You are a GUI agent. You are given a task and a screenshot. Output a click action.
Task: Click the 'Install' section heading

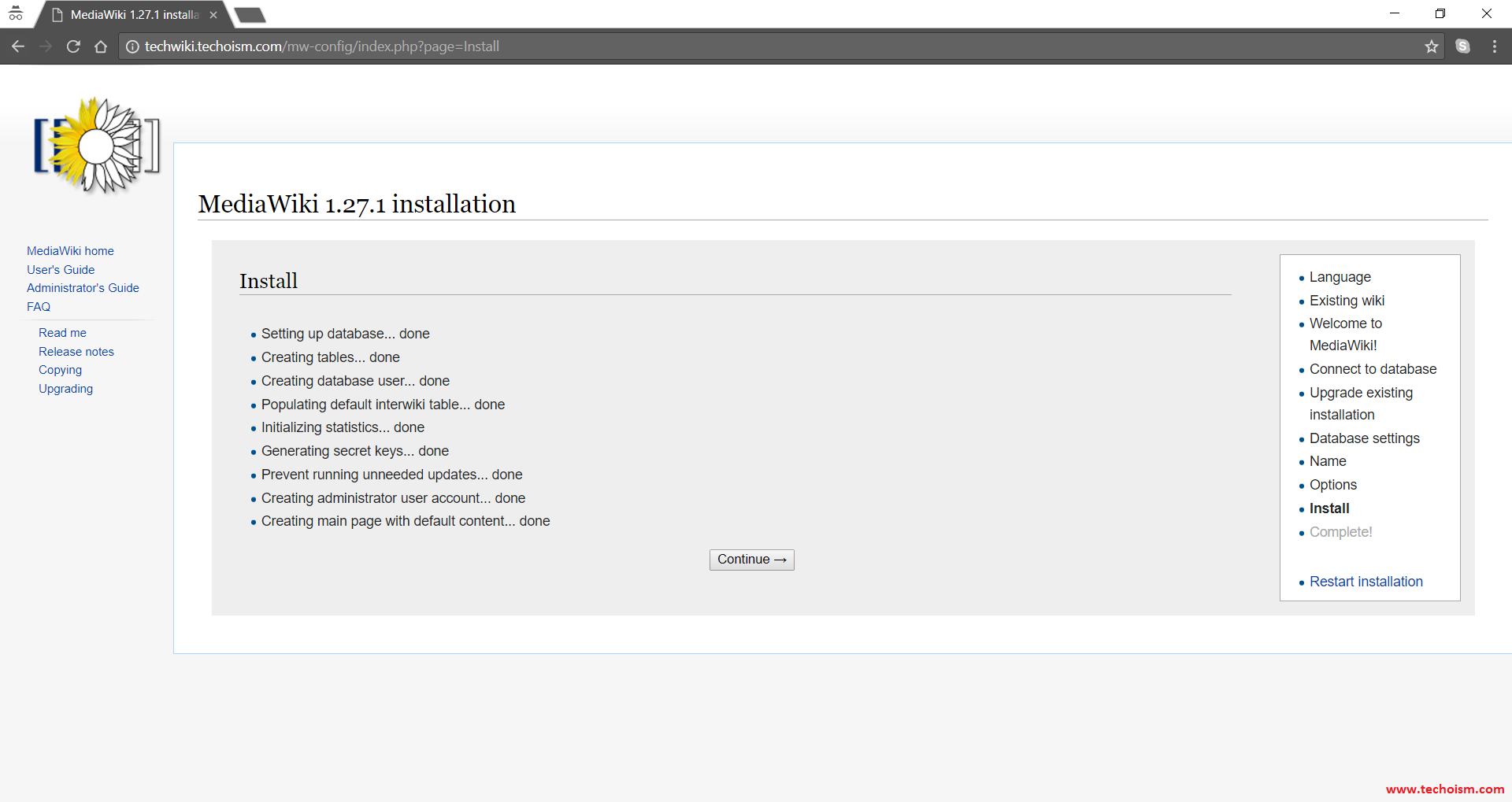[269, 281]
